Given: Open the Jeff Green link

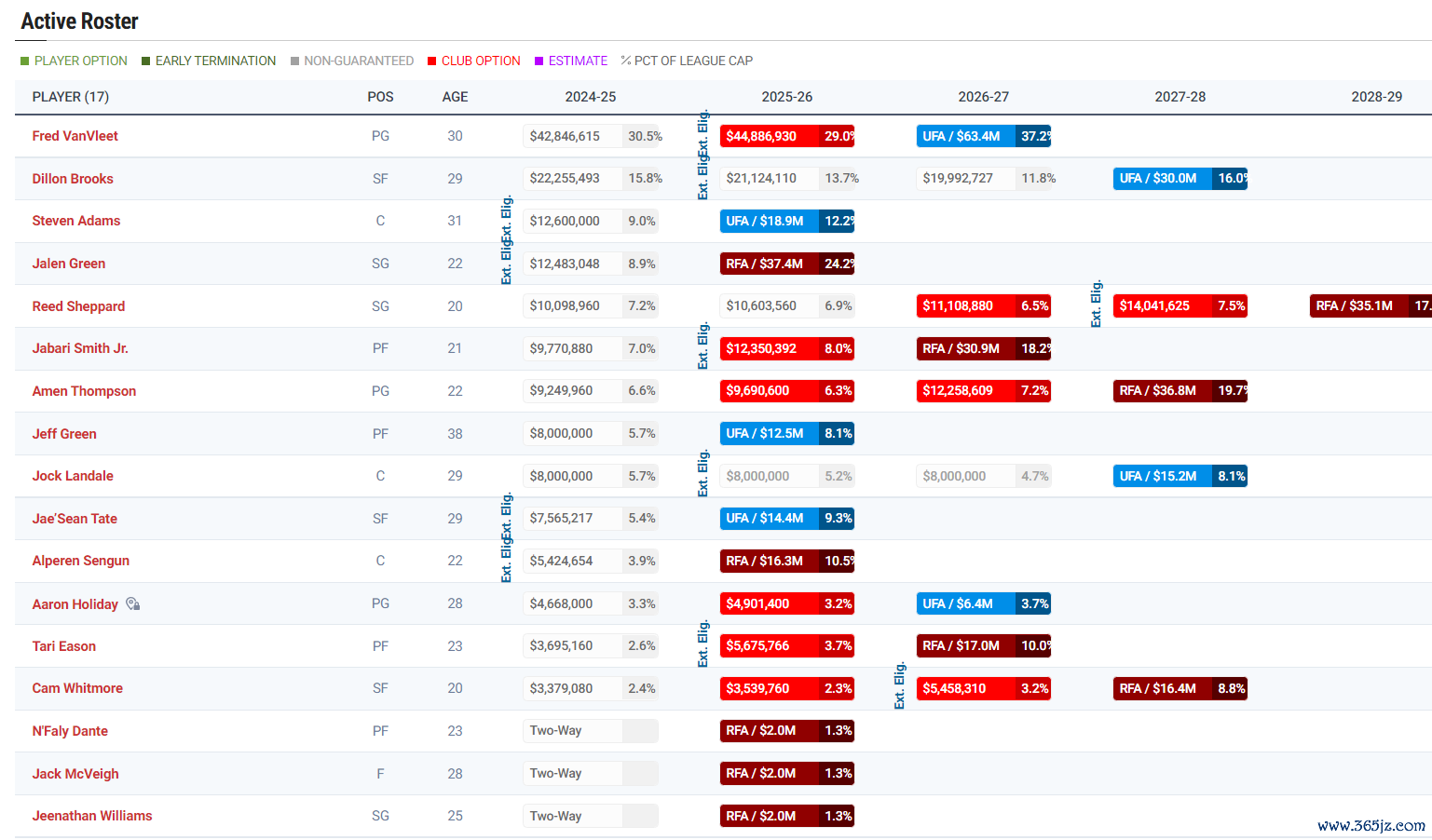Looking at the screenshot, I should pyautogui.click(x=64, y=434).
